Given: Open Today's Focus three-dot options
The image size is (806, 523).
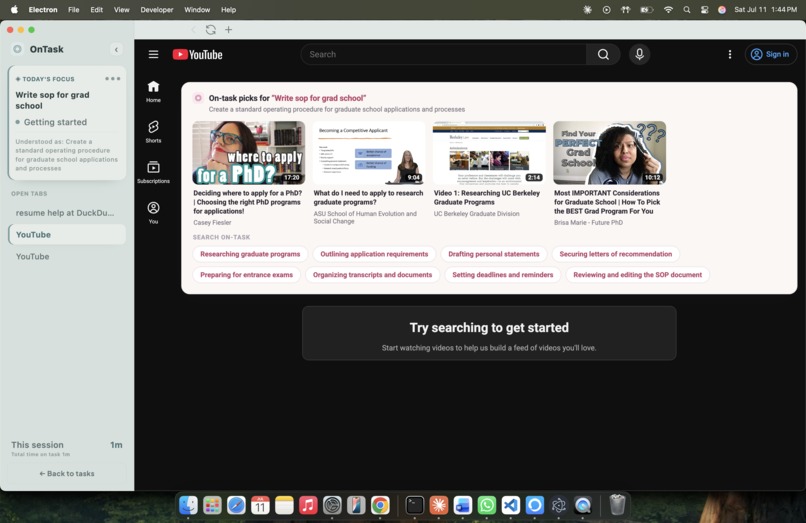Looking at the screenshot, I should click(x=113, y=79).
